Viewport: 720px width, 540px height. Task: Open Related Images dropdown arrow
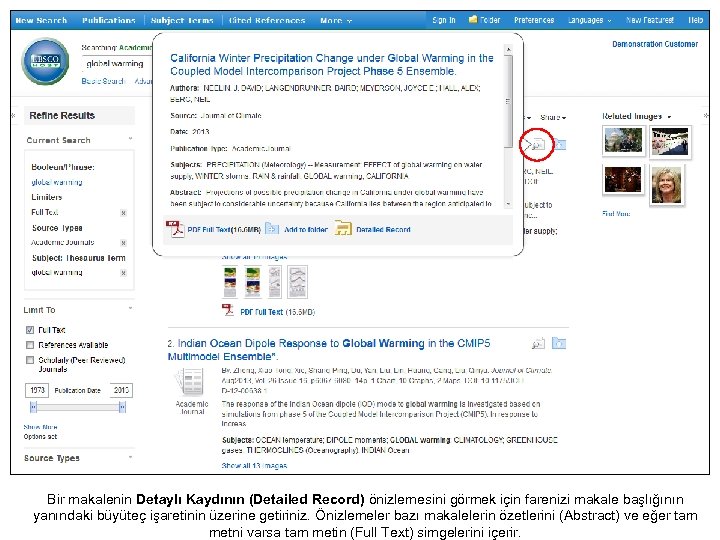coord(669,117)
